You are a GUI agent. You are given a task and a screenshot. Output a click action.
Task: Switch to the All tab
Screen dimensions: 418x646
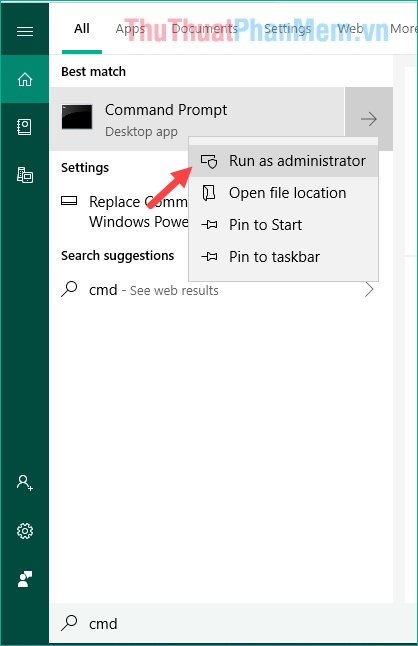(82, 29)
